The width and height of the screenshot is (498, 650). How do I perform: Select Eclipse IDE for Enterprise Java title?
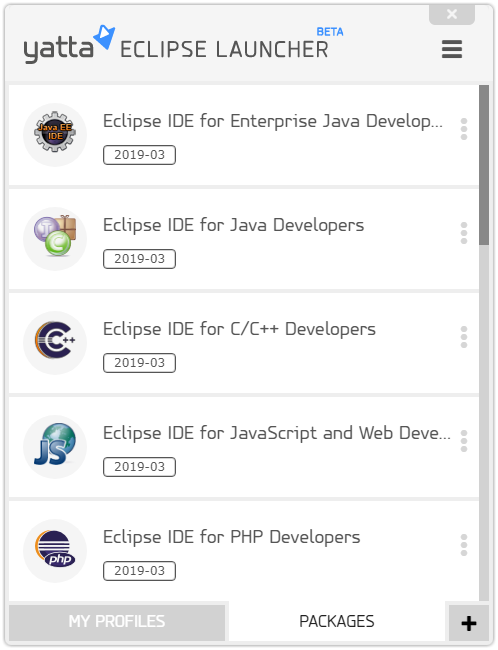click(x=273, y=121)
